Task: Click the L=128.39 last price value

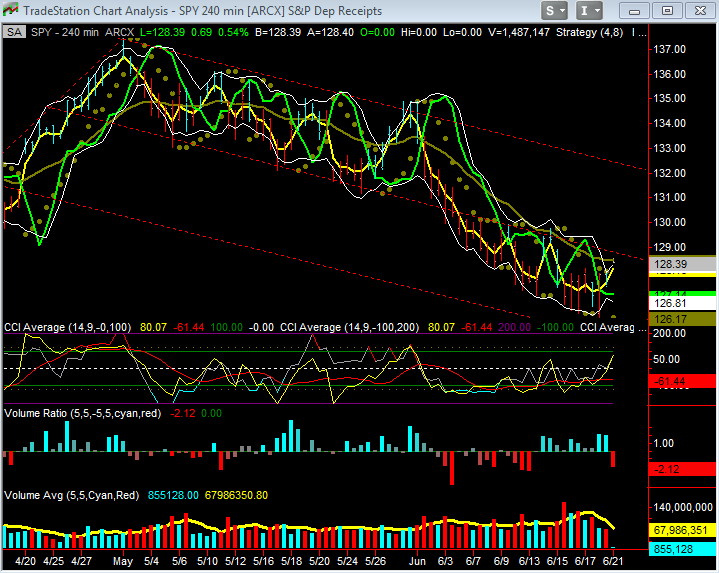Action: [162, 33]
